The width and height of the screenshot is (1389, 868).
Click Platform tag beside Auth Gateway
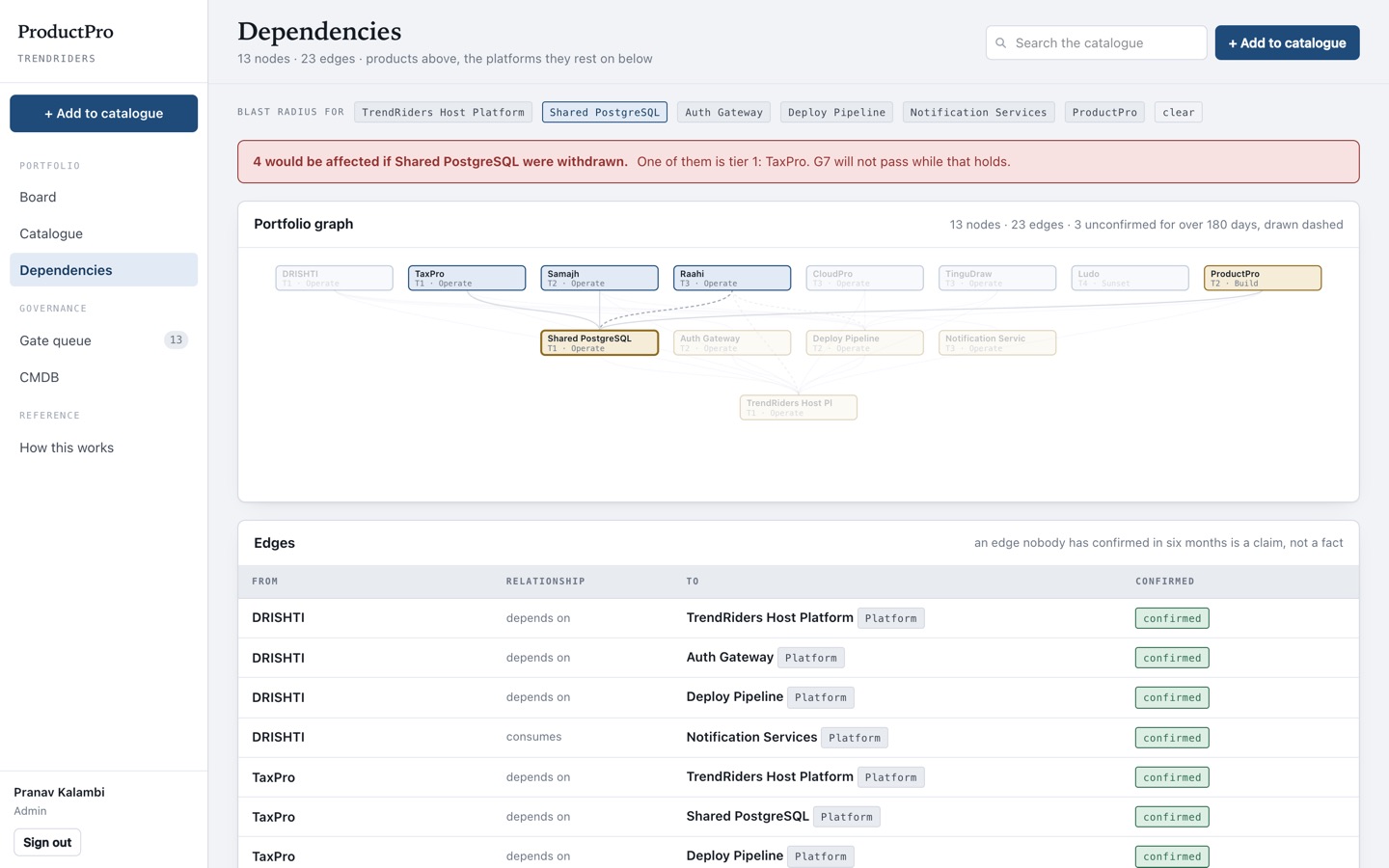(x=811, y=658)
